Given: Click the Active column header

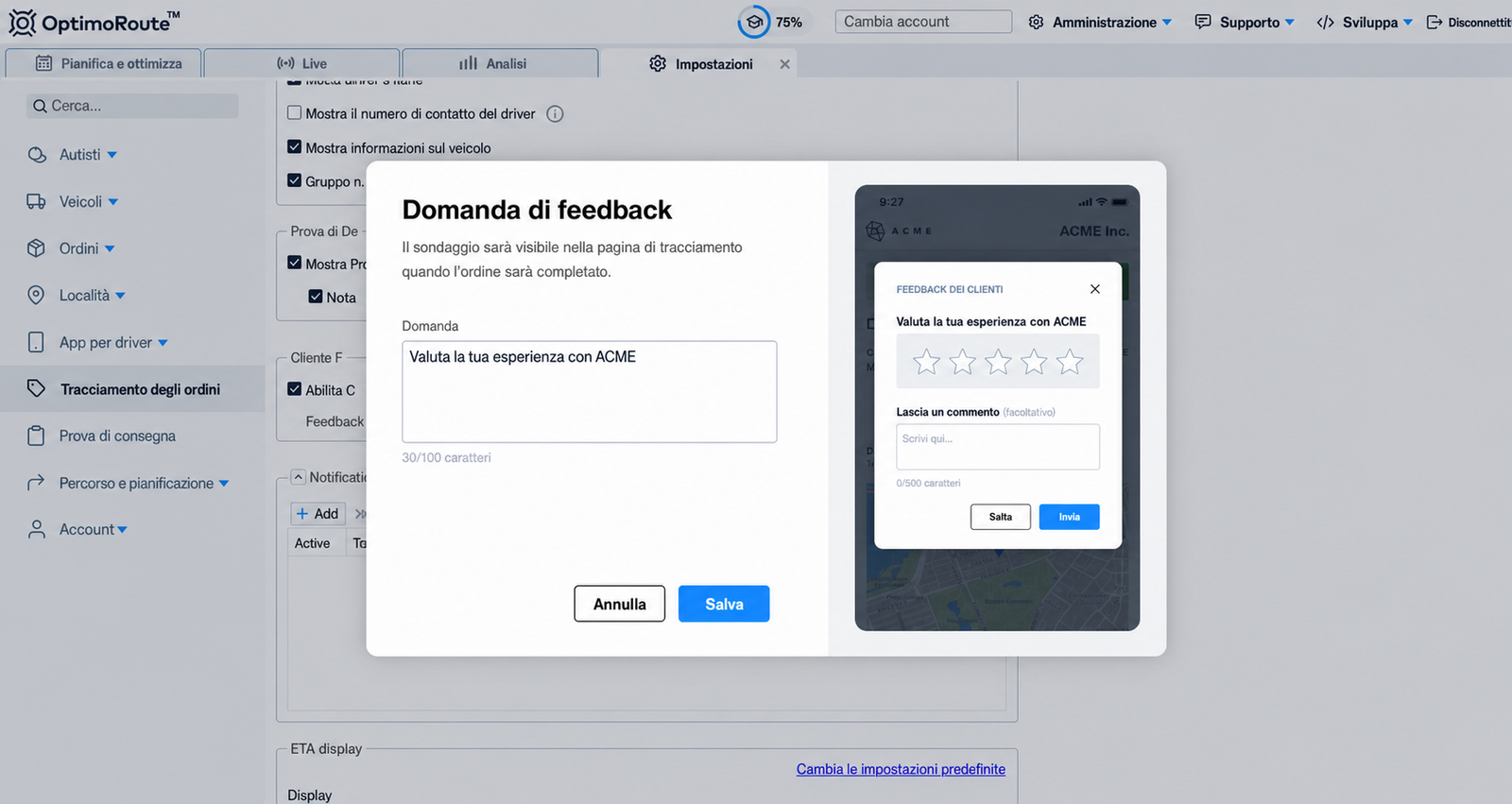Looking at the screenshot, I should click(312, 543).
